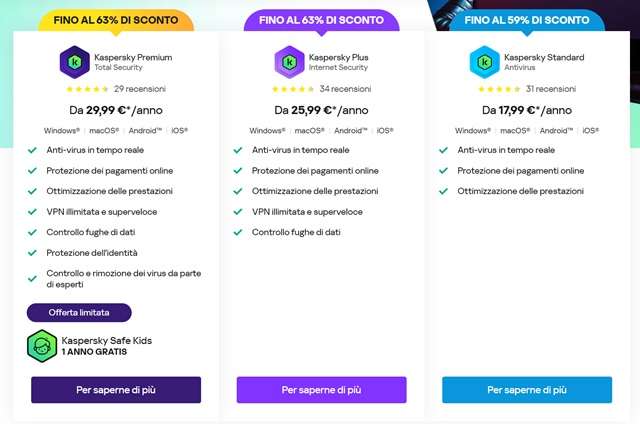Open the 34 recensioni reviews link
640x424 pixels.
click(x=353, y=90)
